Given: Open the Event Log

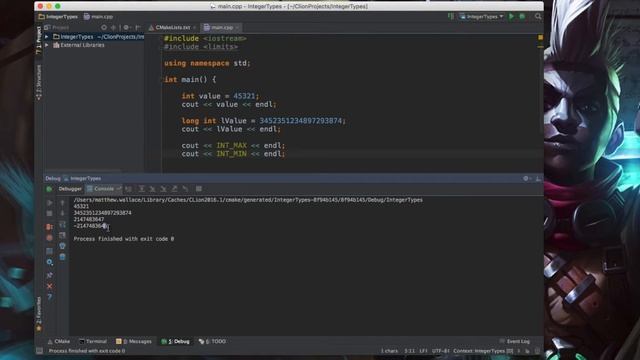Looking at the screenshot, I should coord(515,341).
